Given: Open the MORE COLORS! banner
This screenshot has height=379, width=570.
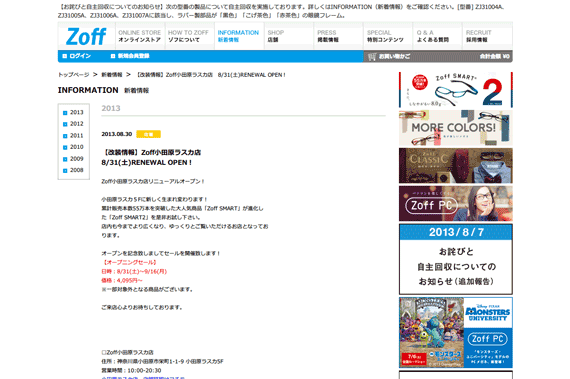Looking at the screenshot, I should click(455, 128).
